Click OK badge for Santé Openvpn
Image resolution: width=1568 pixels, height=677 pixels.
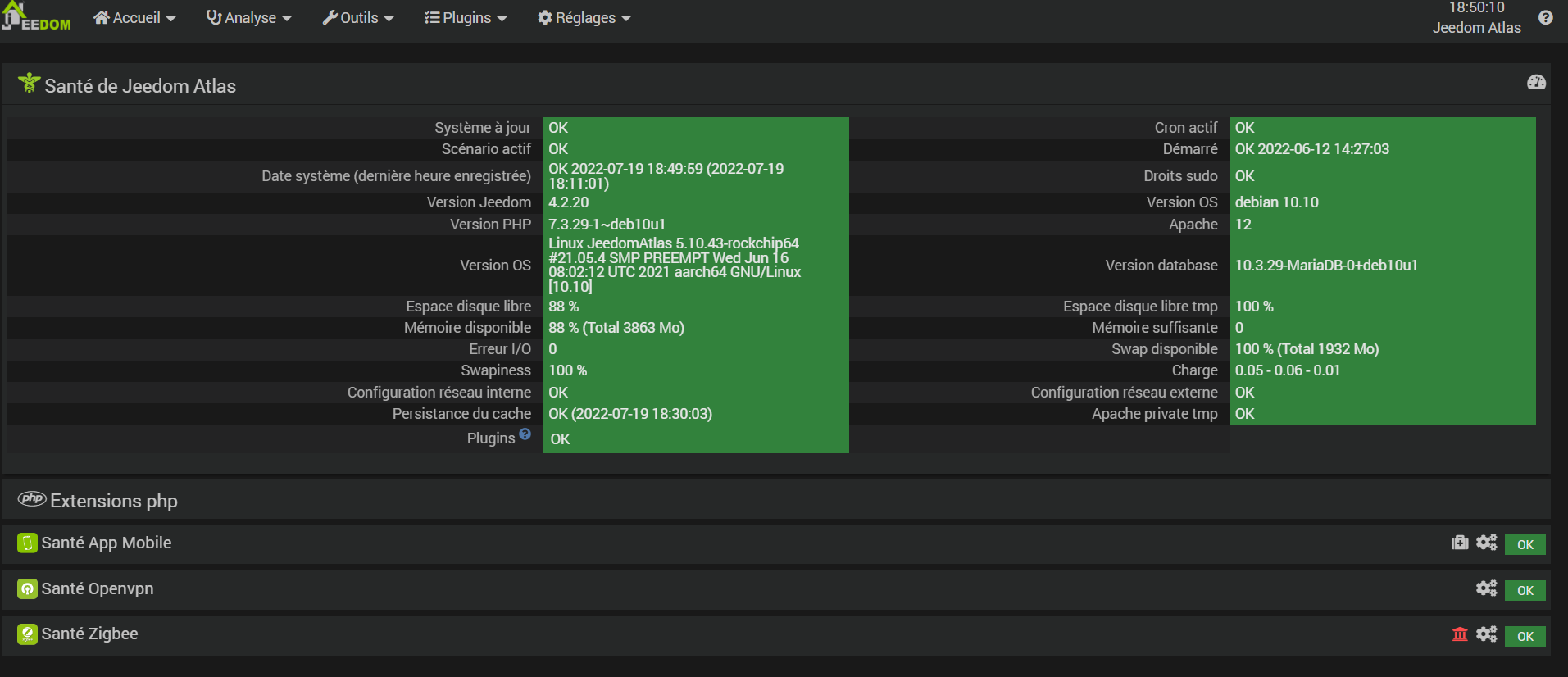click(1525, 590)
